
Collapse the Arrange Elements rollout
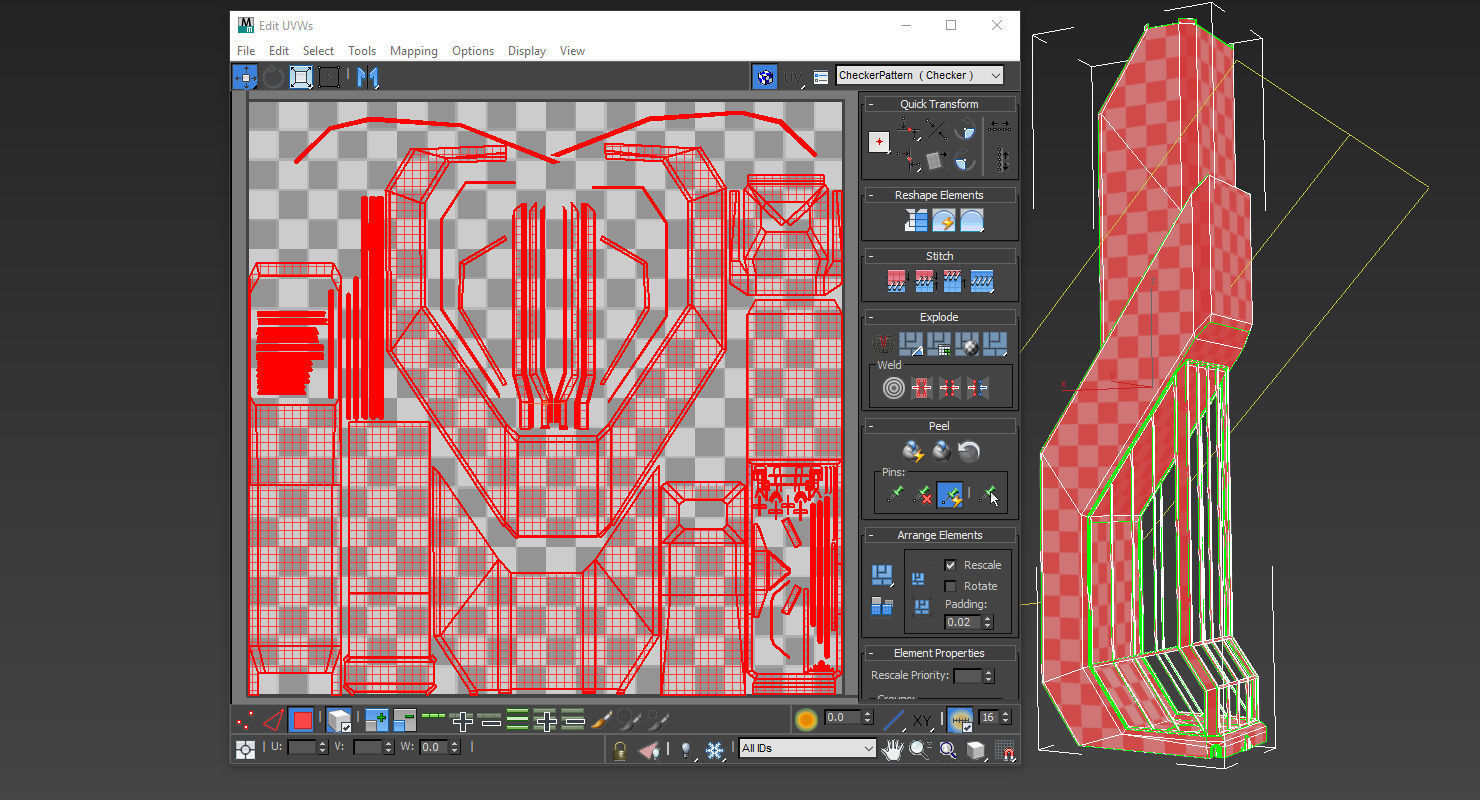[939, 535]
